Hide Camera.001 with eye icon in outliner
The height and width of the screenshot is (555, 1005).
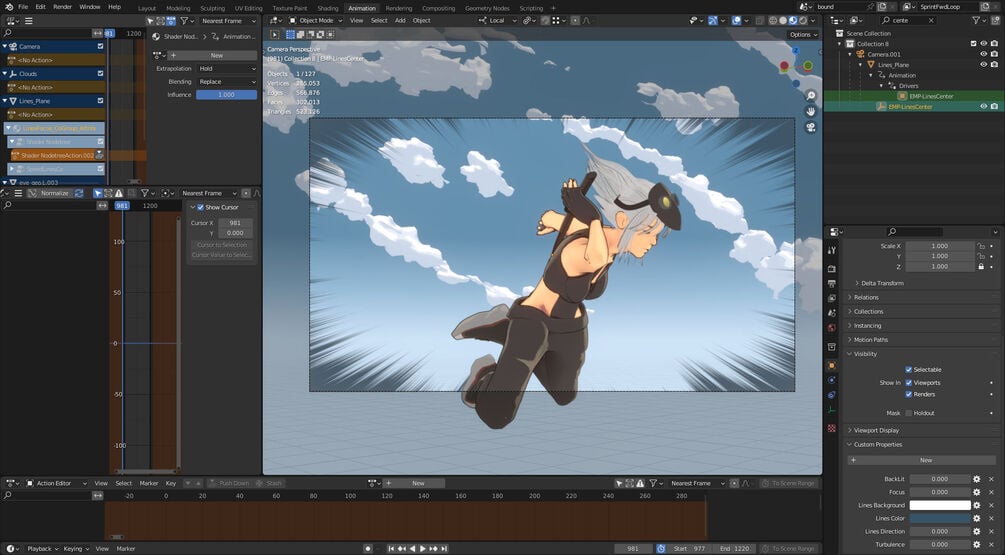point(984,54)
